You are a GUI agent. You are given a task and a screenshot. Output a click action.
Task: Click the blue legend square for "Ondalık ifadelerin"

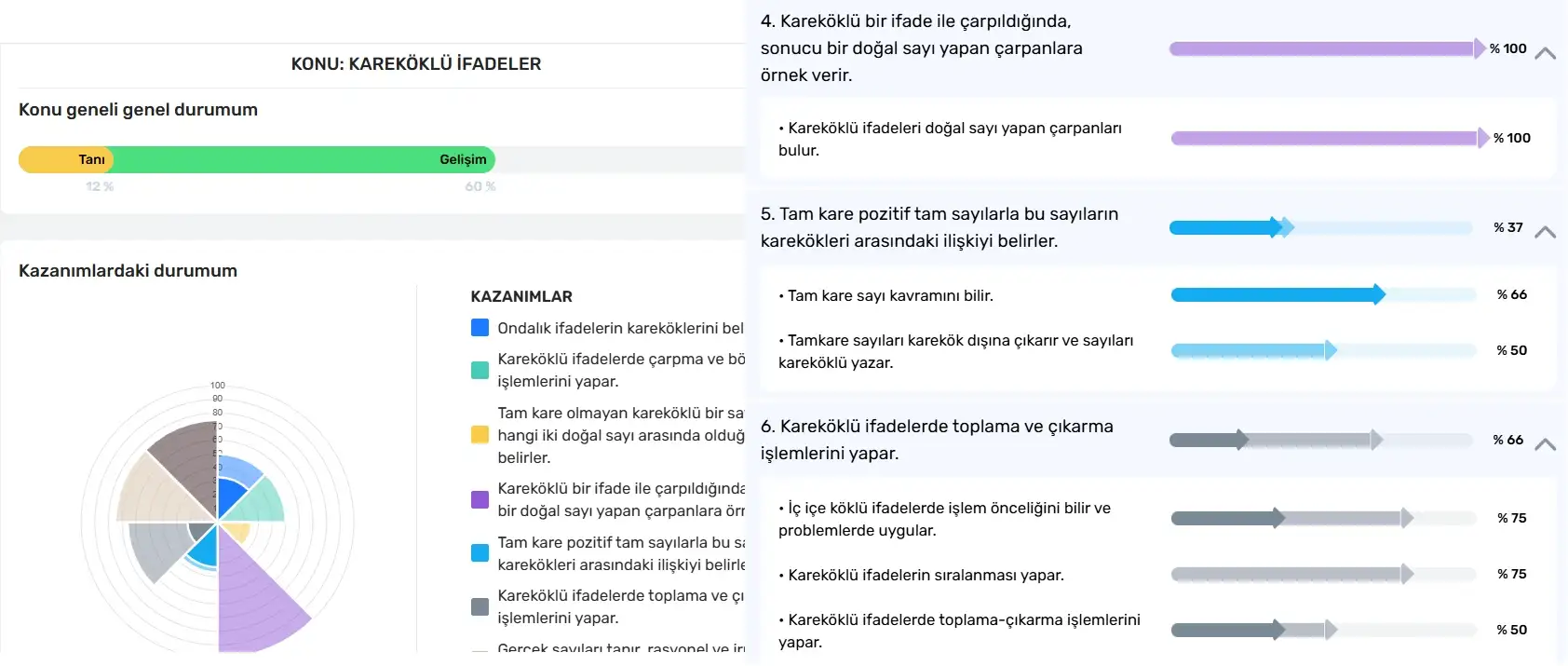click(x=480, y=328)
